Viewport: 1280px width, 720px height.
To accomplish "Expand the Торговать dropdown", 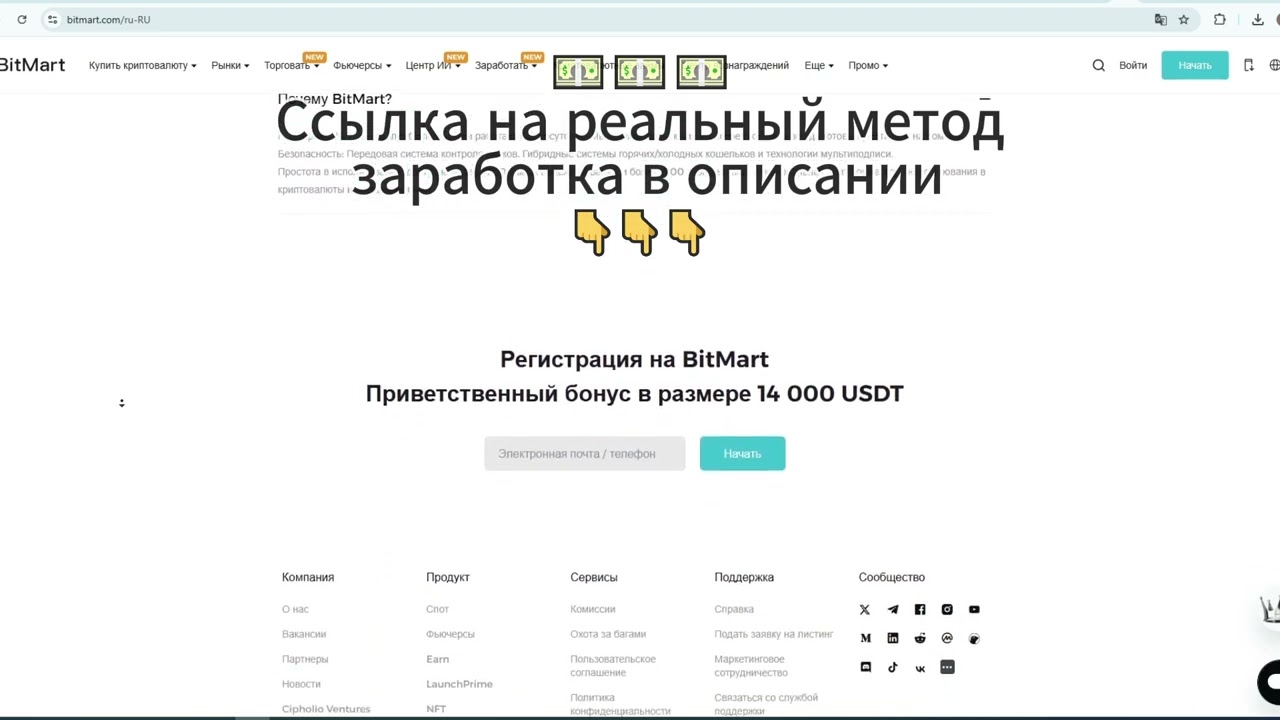I will coord(292,65).
